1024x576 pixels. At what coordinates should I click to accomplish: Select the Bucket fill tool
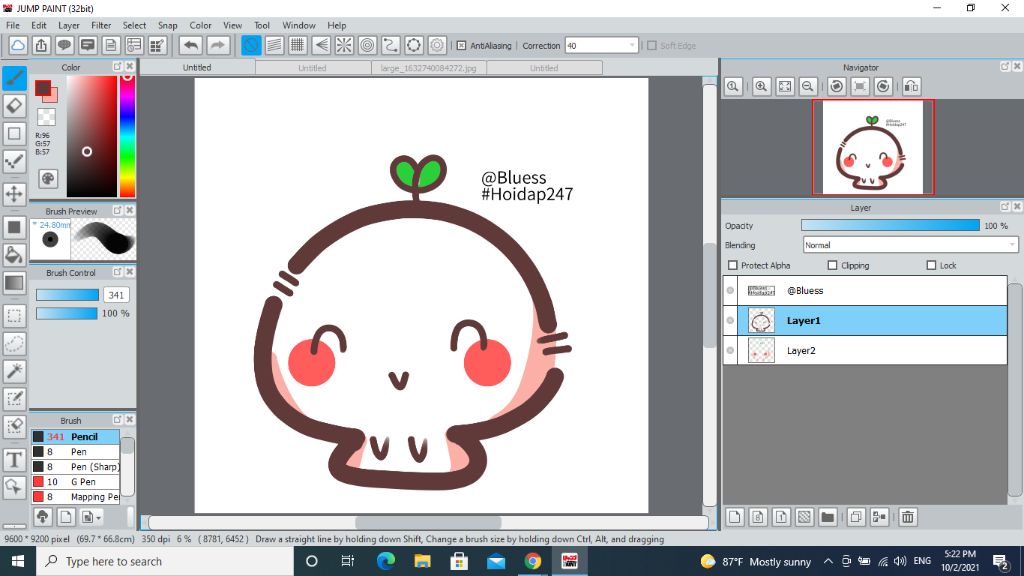pyautogui.click(x=14, y=255)
